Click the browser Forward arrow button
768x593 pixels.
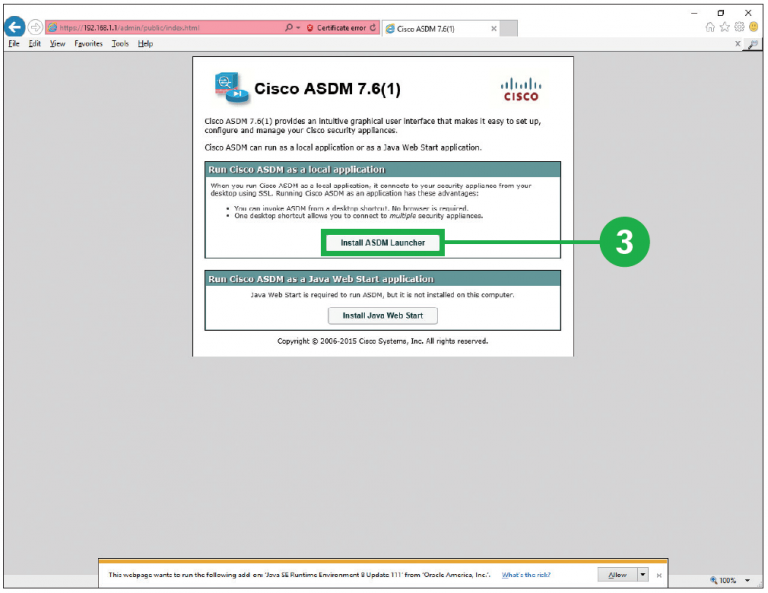click(35, 27)
